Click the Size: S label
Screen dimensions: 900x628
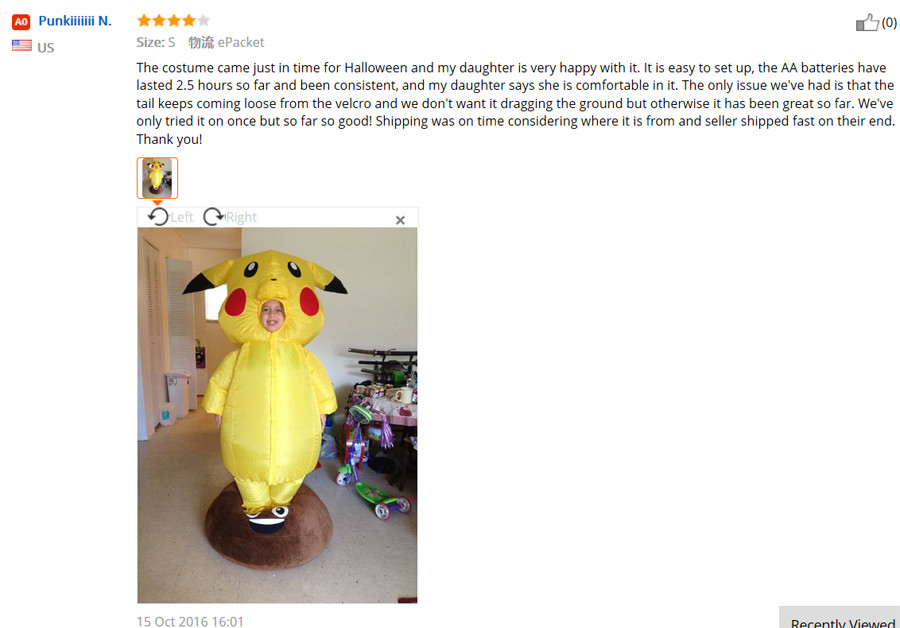click(x=156, y=42)
